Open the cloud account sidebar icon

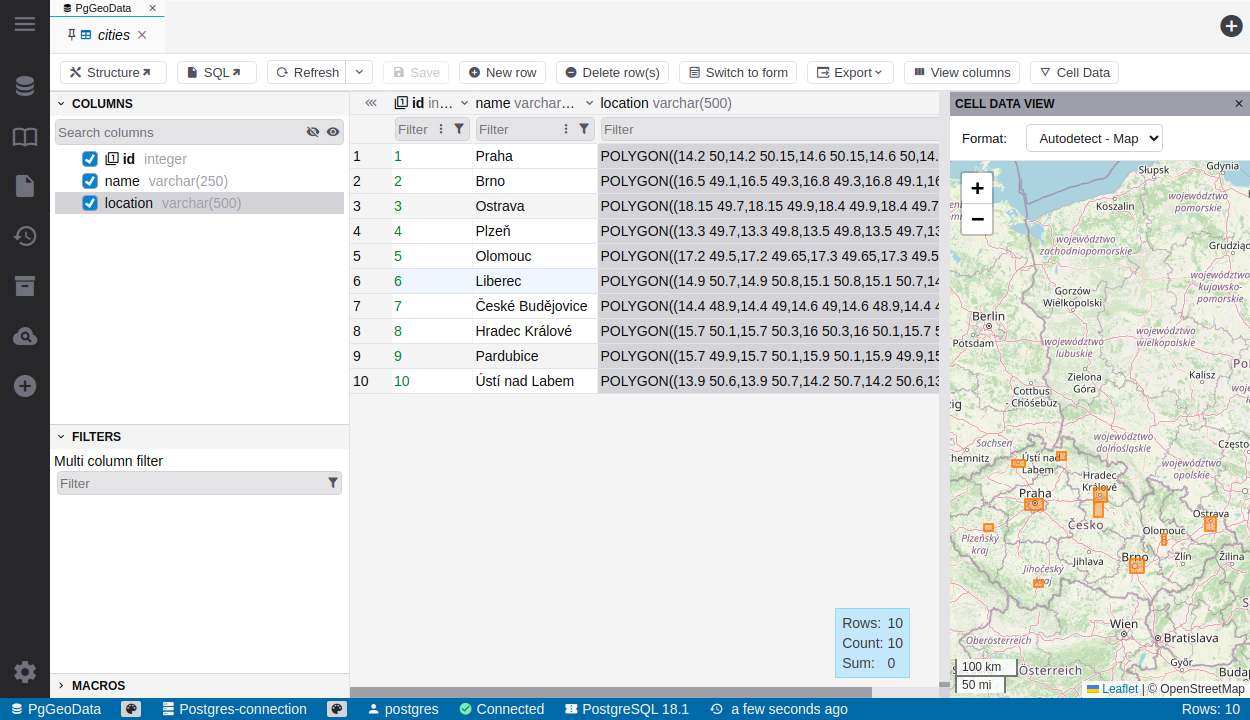click(24, 336)
